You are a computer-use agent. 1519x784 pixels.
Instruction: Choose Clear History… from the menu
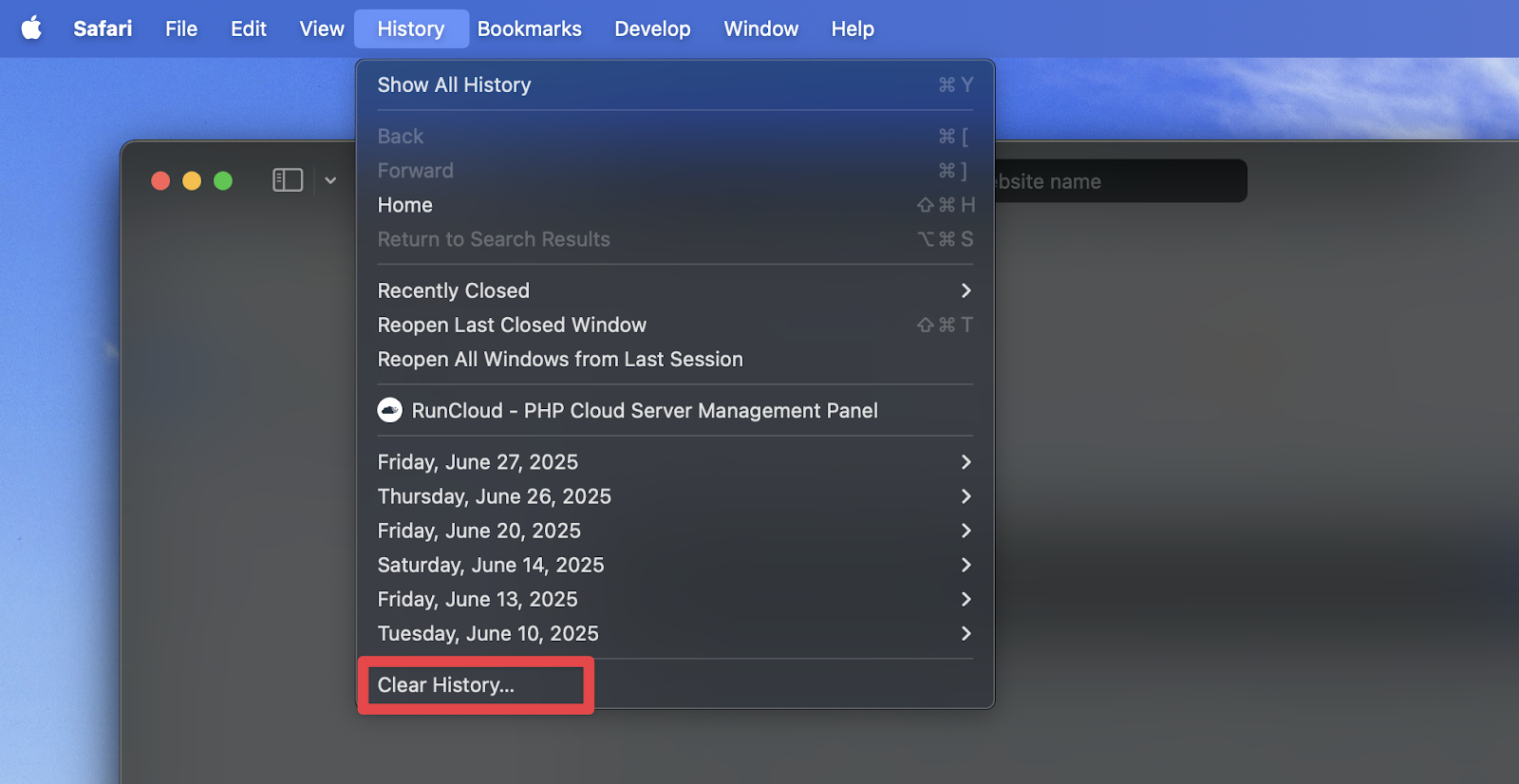(446, 685)
